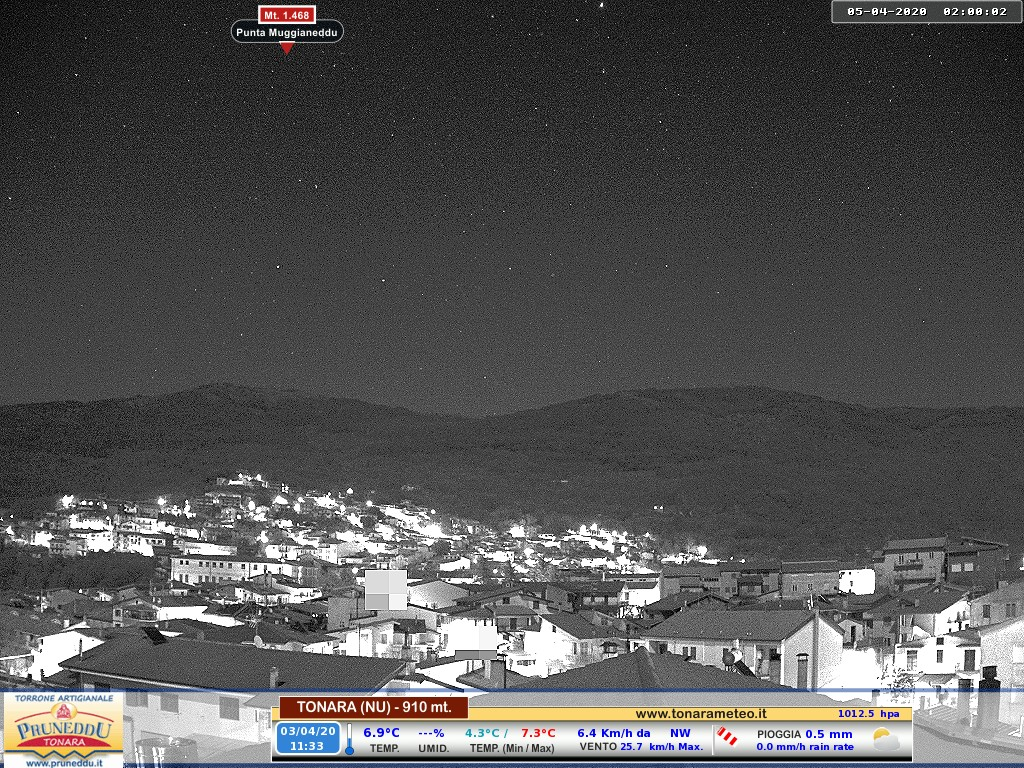Screen dimensions: 1024x768
Task: Open the www.tonarameteo.it link
Action: click(x=701, y=714)
